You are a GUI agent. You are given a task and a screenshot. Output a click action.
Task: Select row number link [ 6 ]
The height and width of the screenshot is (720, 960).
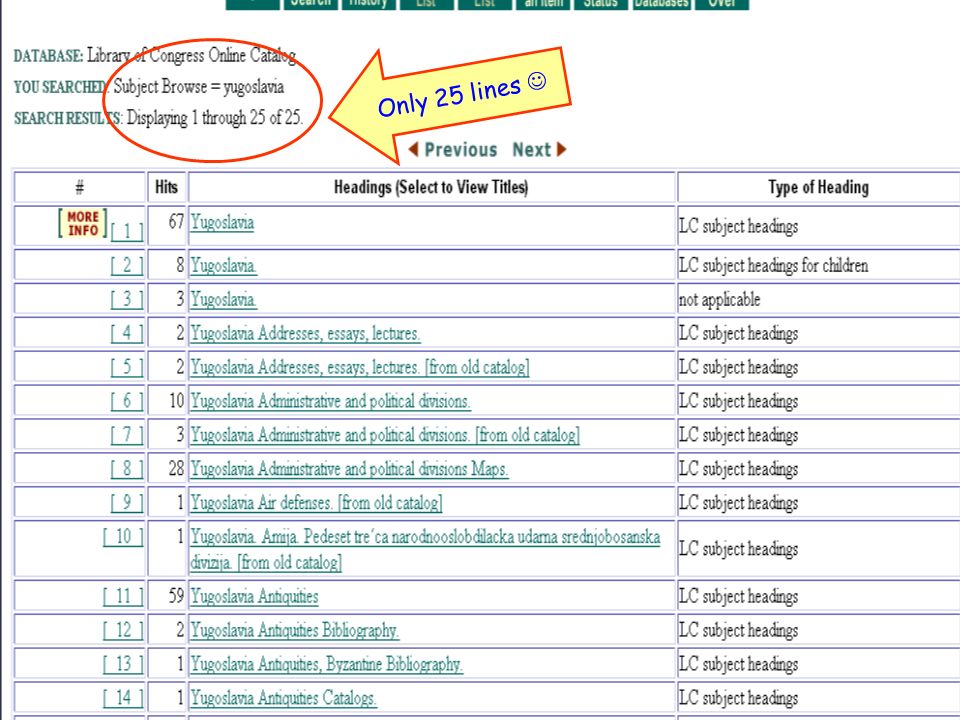tap(127, 400)
